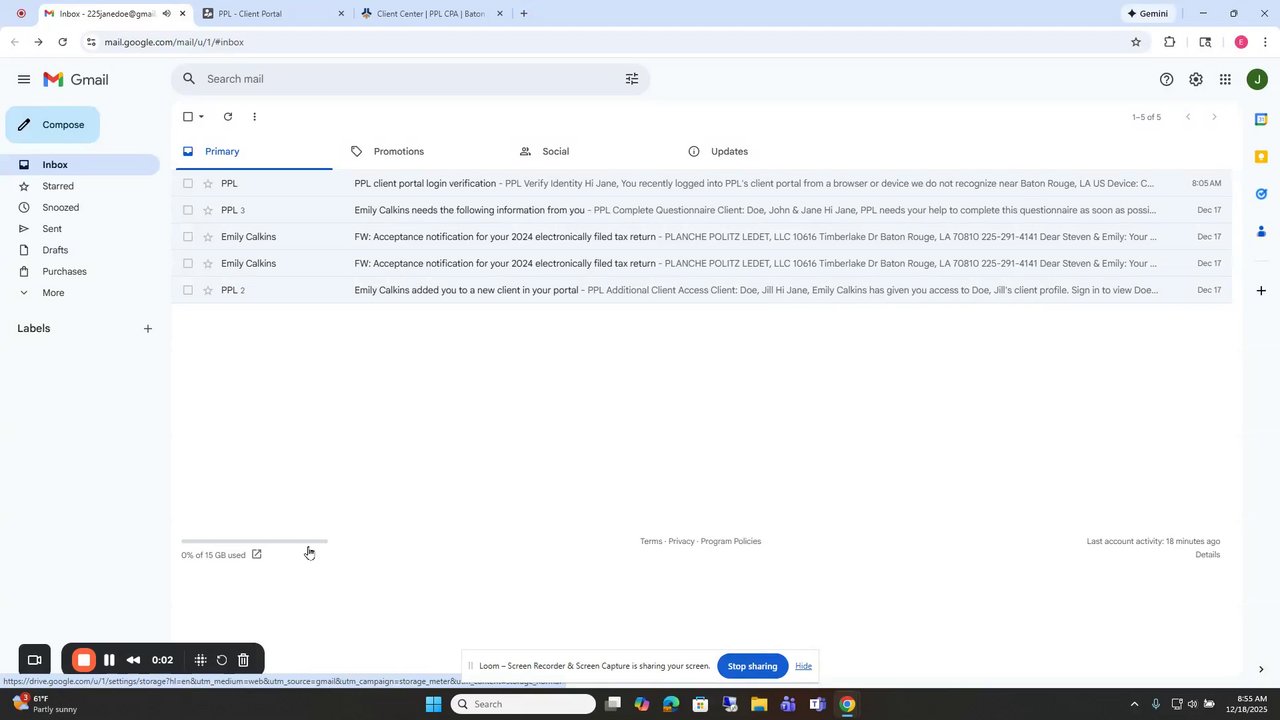Open Google apps grid icon

click(1225, 80)
